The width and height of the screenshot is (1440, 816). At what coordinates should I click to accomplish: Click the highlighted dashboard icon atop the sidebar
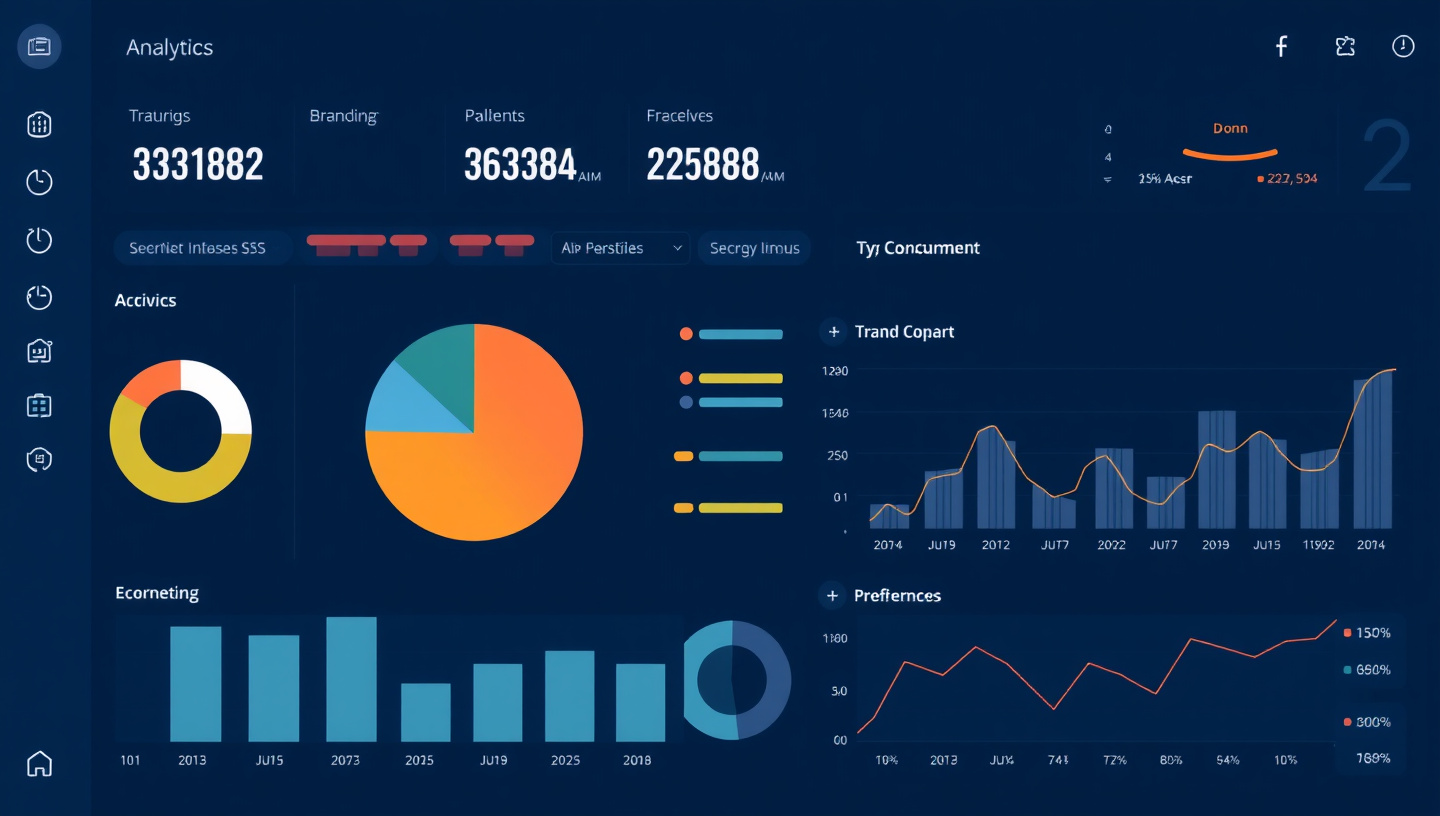pos(39,47)
